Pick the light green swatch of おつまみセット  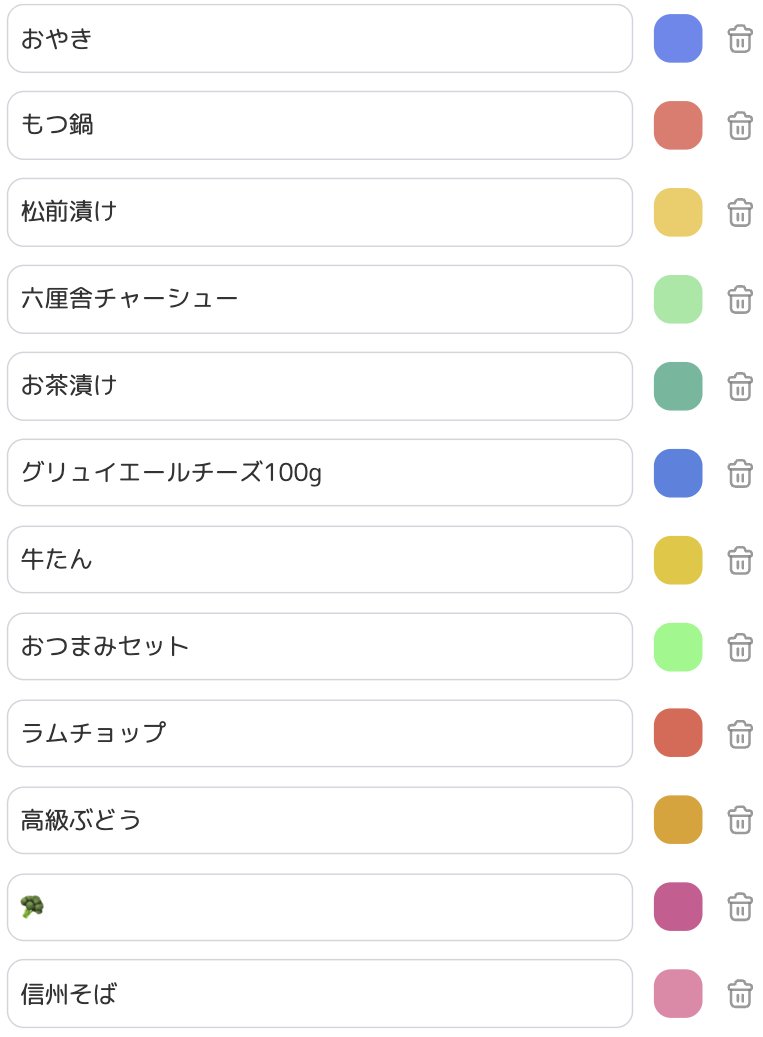(x=678, y=647)
